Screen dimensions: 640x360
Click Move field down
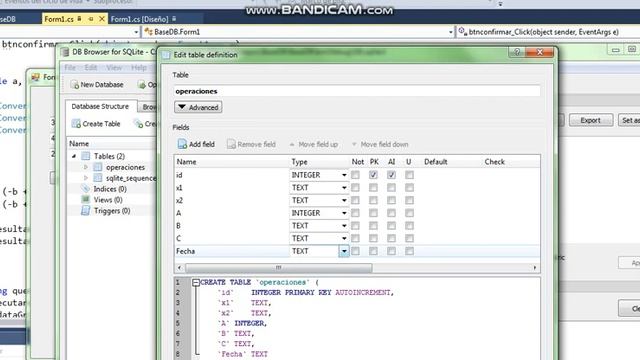[x=380, y=144]
